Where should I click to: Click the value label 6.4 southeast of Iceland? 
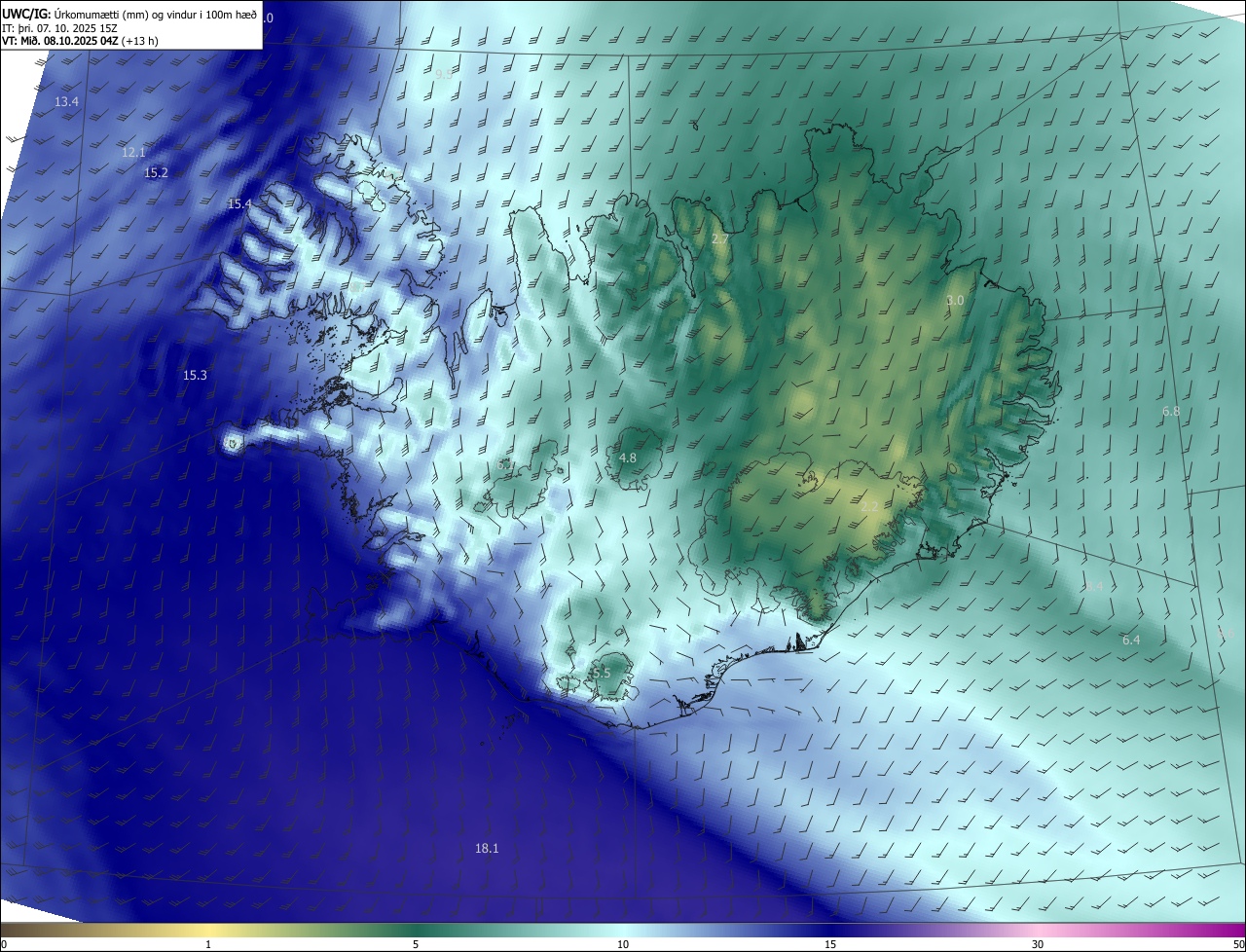(x=1131, y=640)
